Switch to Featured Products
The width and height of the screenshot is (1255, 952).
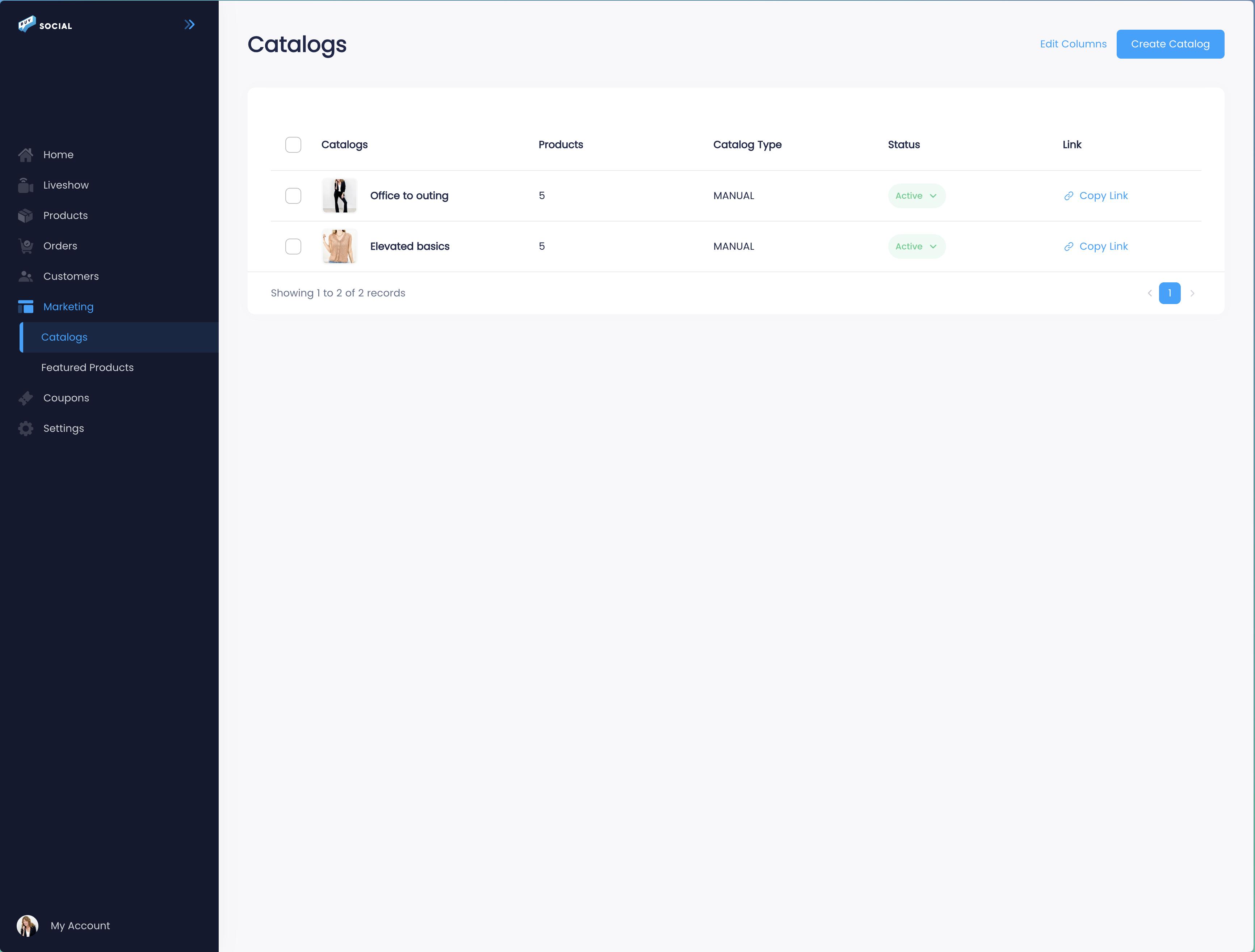(87, 368)
